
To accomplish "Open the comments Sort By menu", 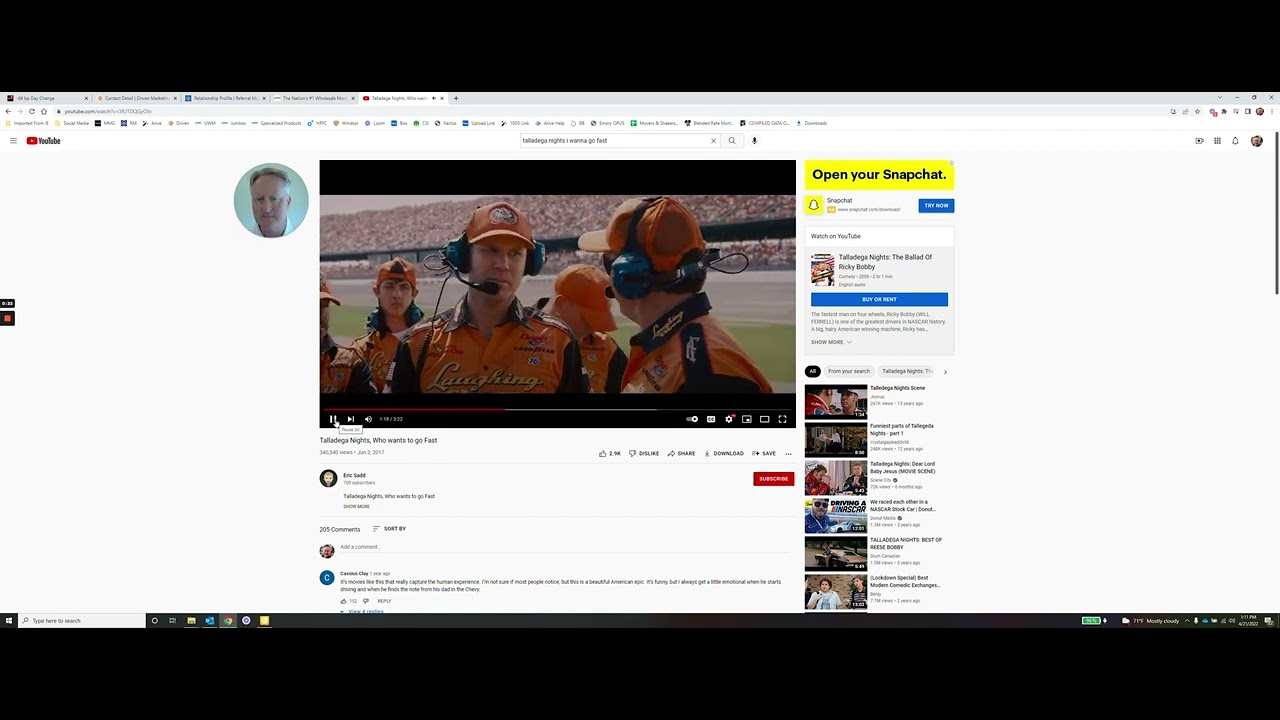I will coord(389,529).
